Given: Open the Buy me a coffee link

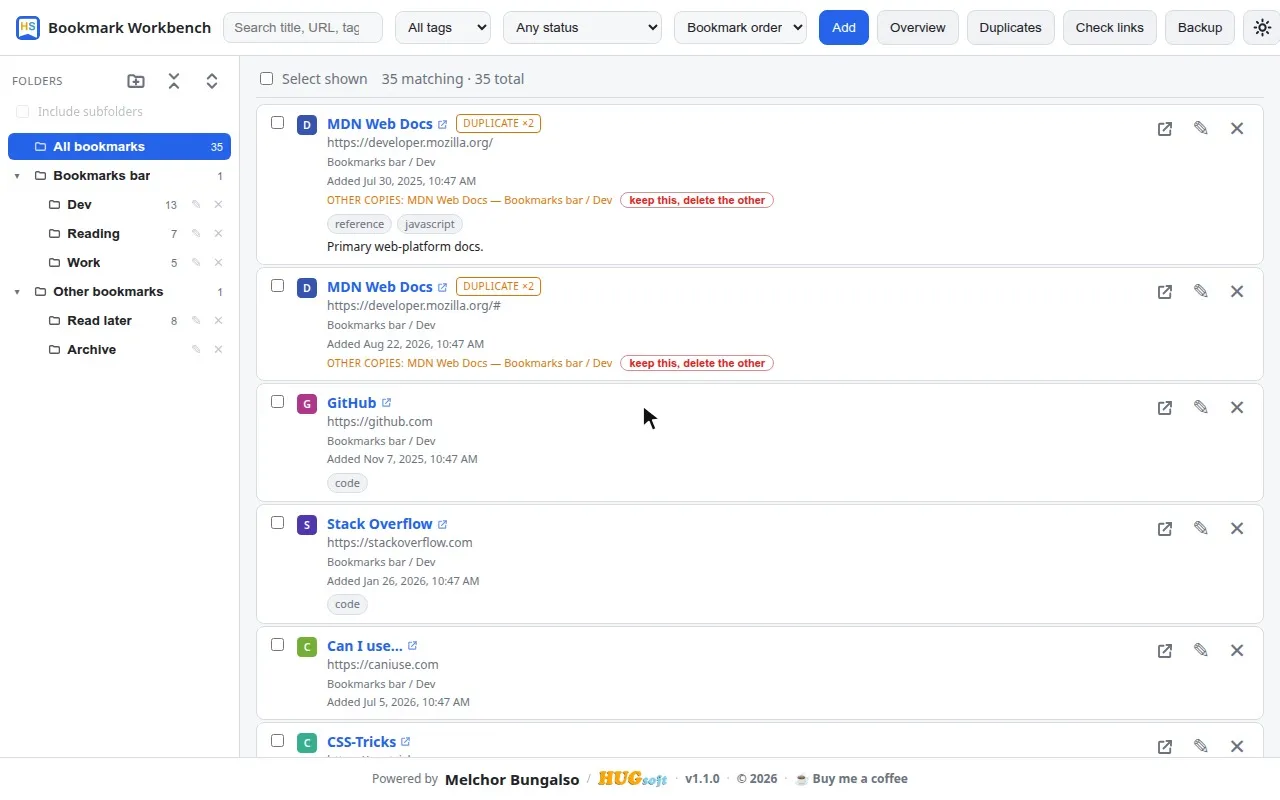Looking at the screenshot, I should (851, 779).
